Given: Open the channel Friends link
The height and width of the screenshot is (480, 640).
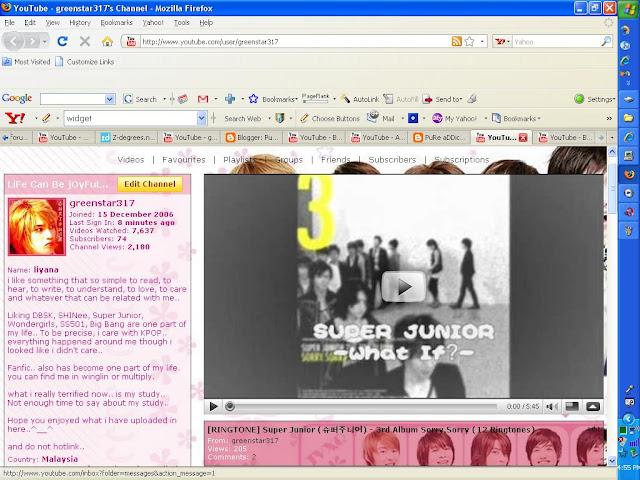Looking at the screenshot, I should click(336, 160).
